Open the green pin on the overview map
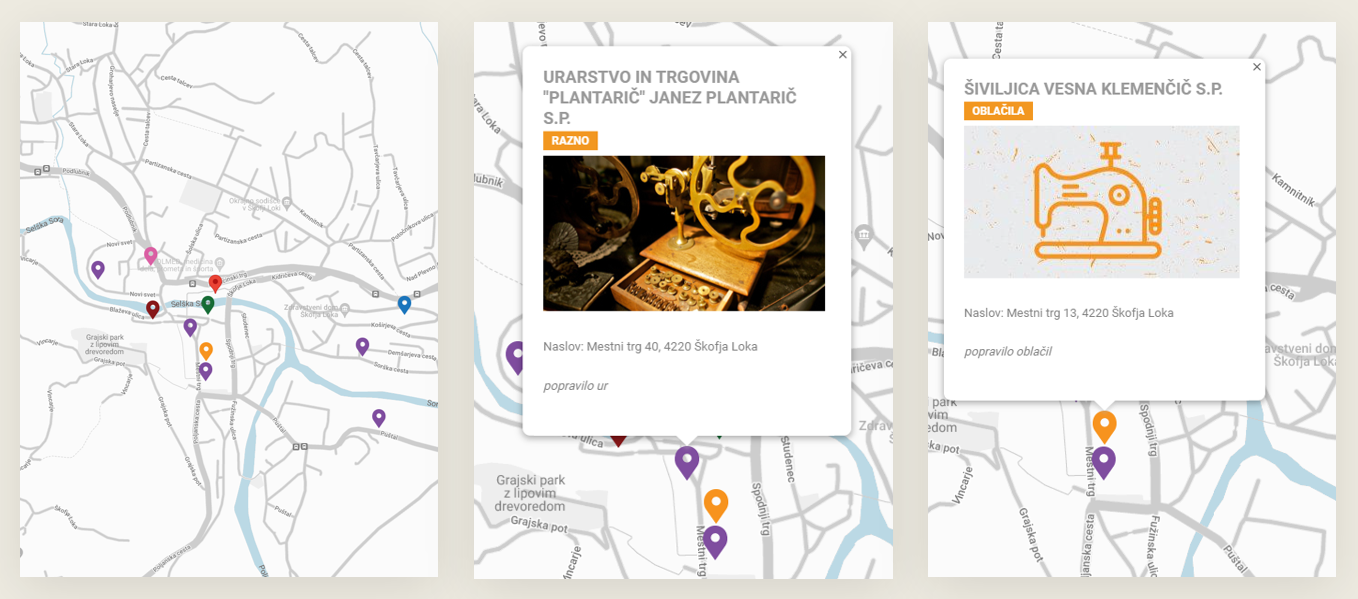Viewport: 1358px width, 599px height. pos(208,304)
